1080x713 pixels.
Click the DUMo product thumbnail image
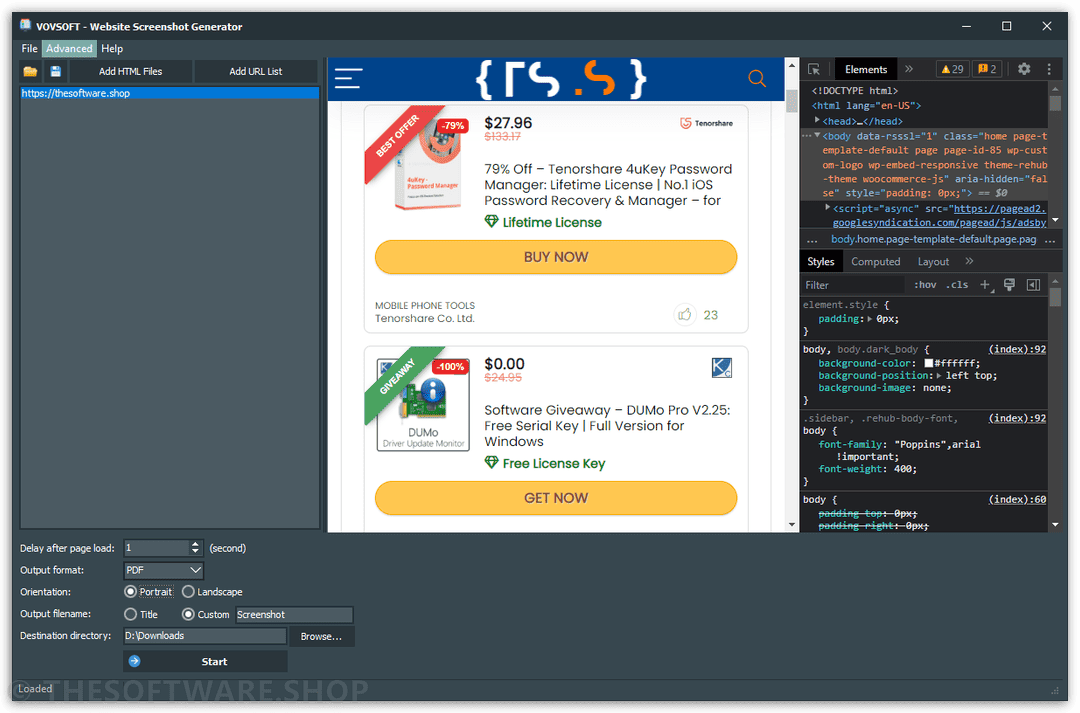click(x=423, y=404)
